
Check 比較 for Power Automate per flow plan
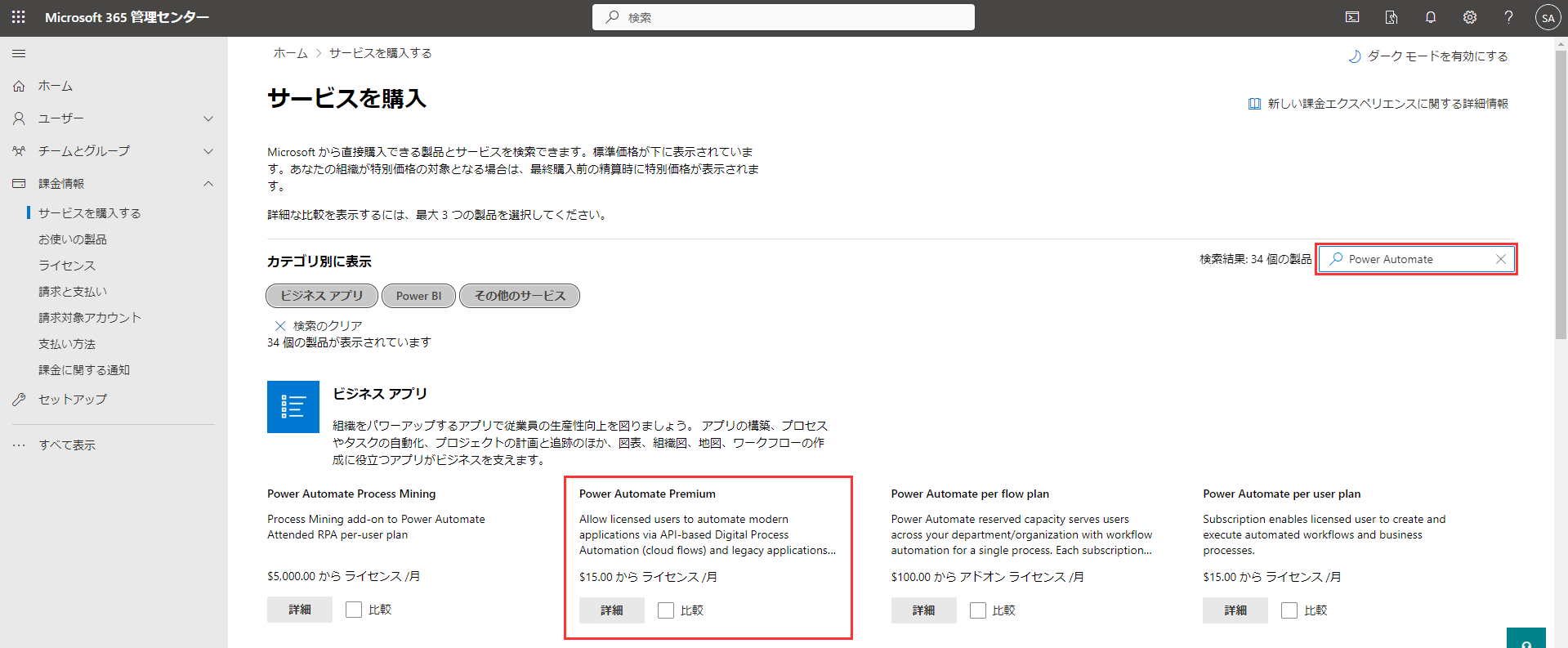[x=978, y=610]
